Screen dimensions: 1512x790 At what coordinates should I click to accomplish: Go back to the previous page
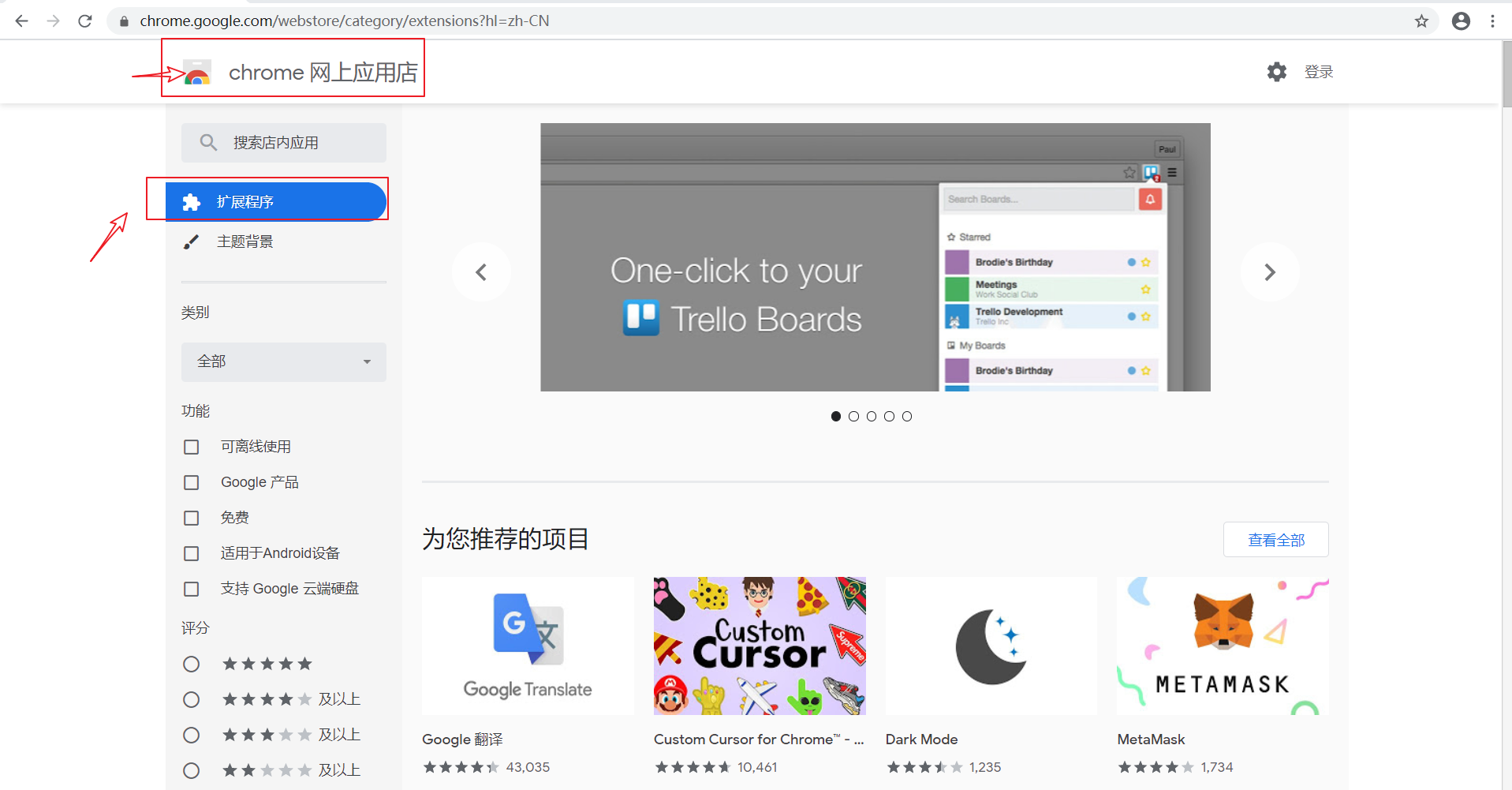point(21,21)
